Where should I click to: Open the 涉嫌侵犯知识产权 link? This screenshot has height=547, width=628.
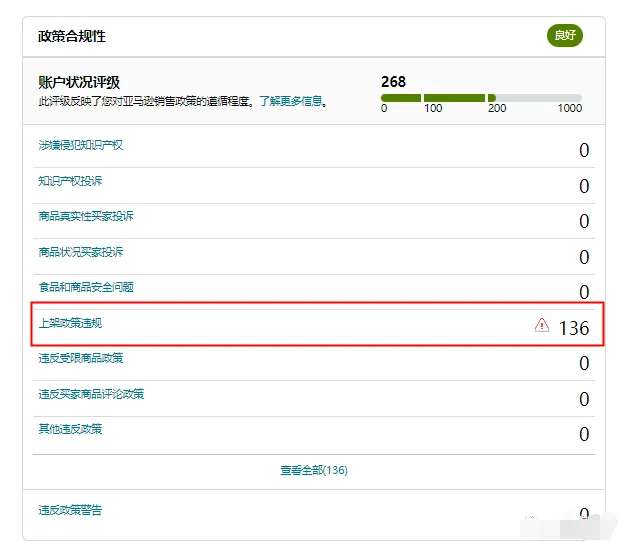coord(81,145)
